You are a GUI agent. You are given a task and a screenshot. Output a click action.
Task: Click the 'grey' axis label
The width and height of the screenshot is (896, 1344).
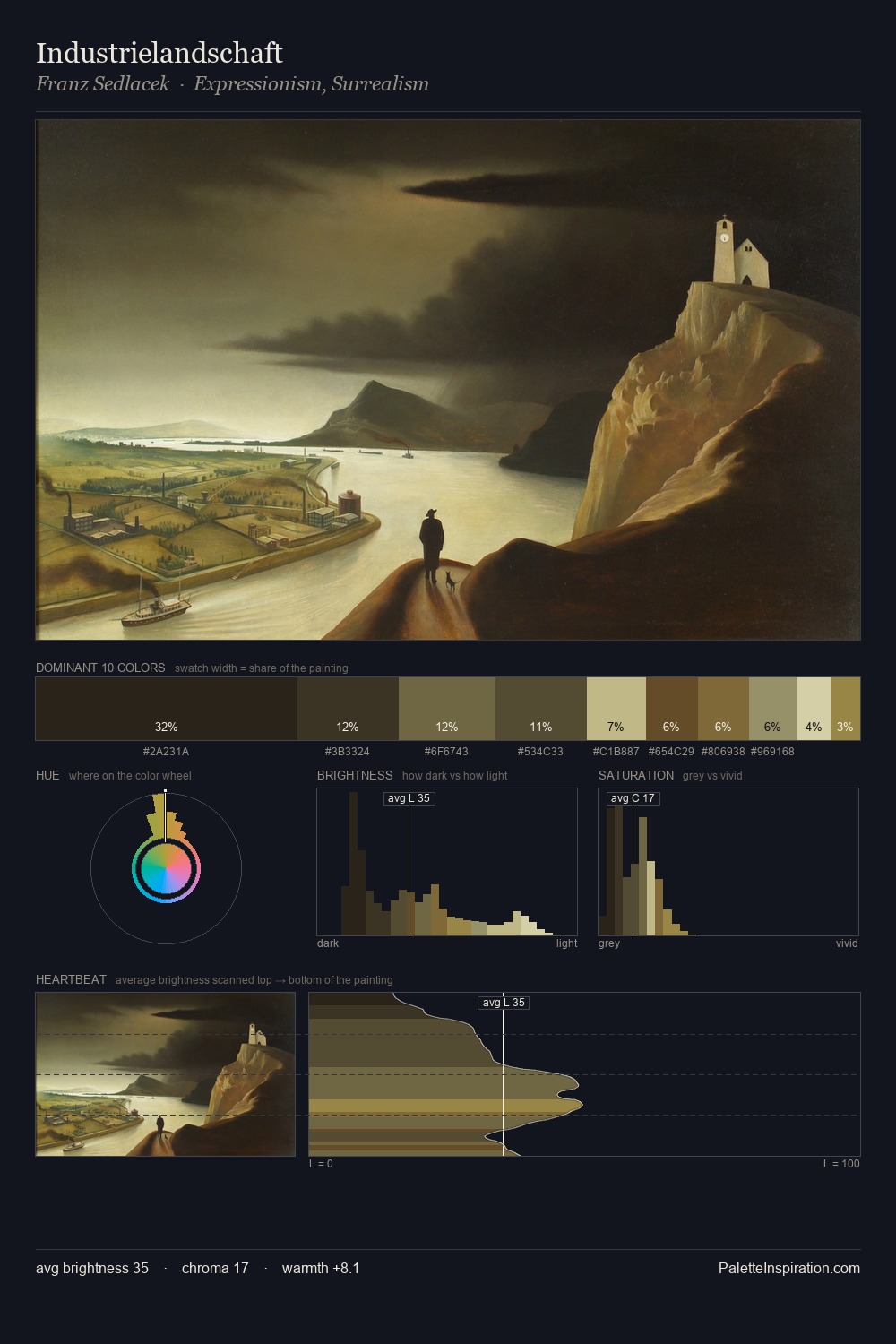point(609,943)
